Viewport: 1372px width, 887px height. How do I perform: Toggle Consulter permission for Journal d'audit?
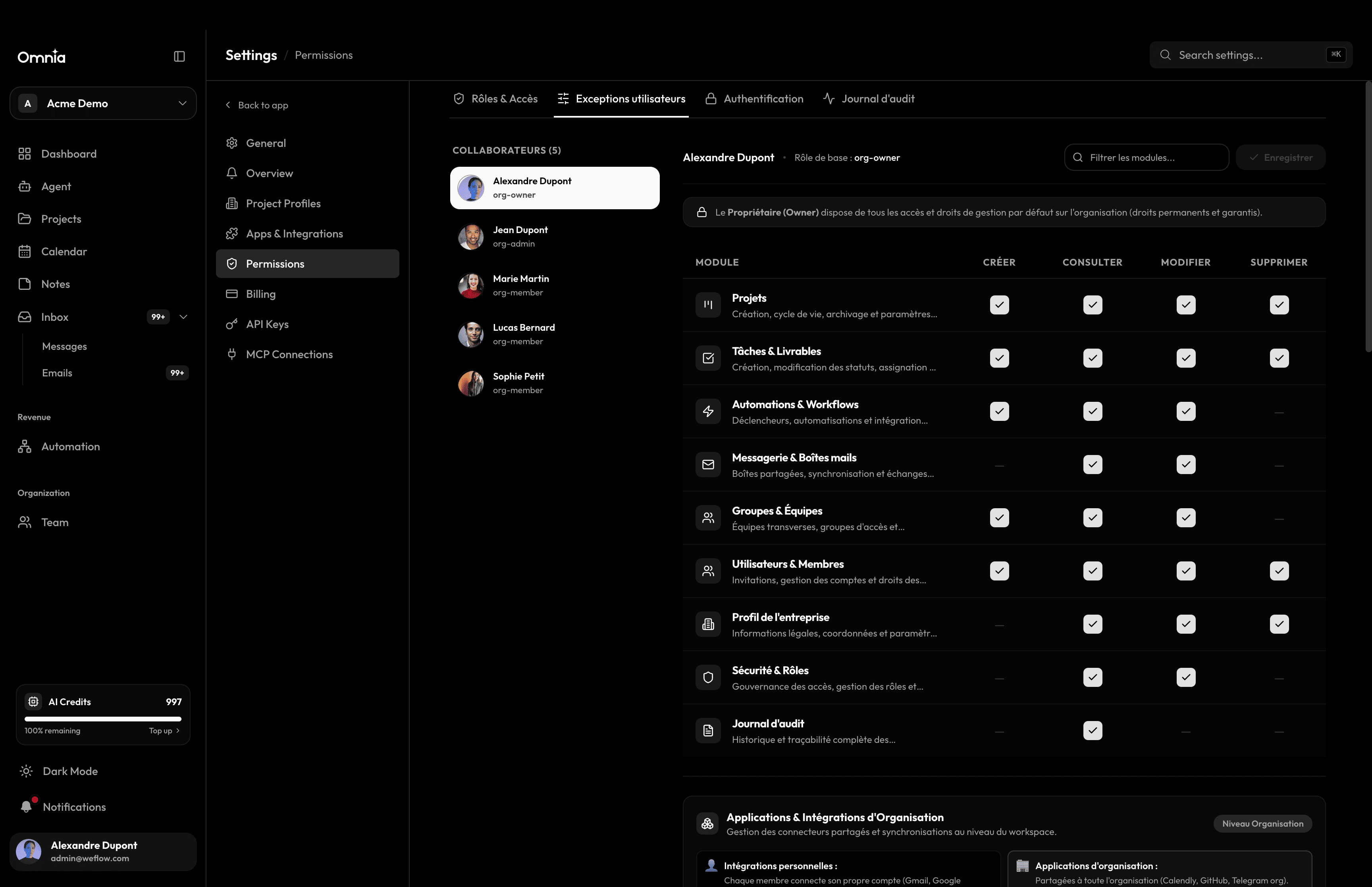(1093, 731)
